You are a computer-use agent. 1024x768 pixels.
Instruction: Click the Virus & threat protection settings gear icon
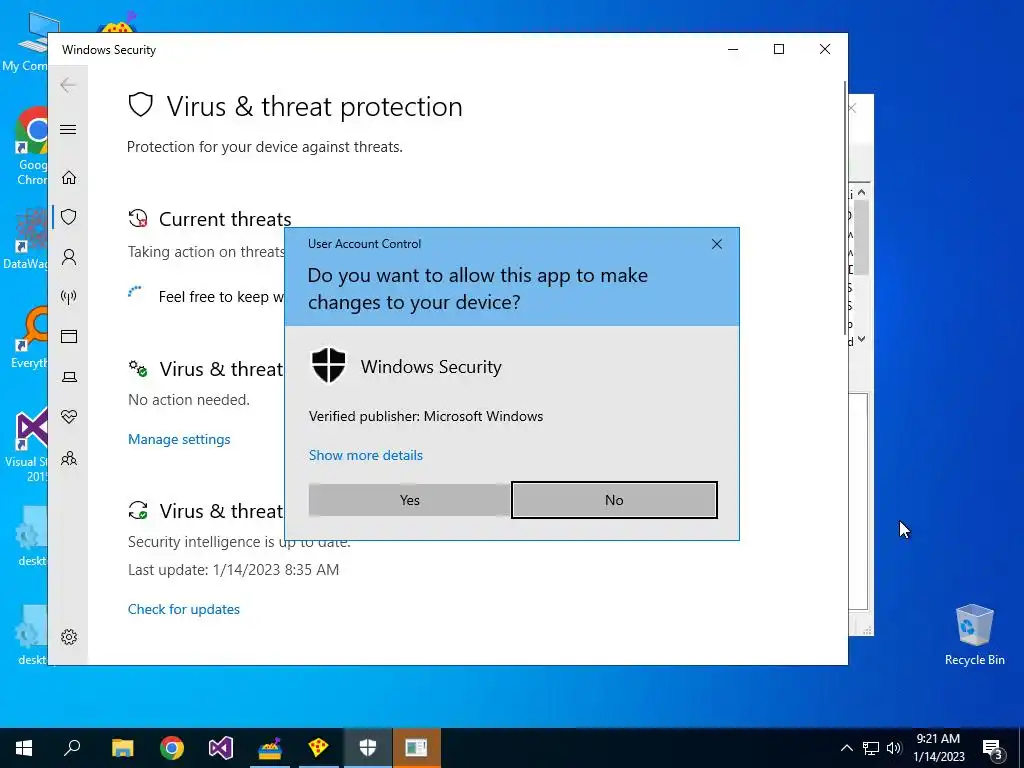point(138,369)
